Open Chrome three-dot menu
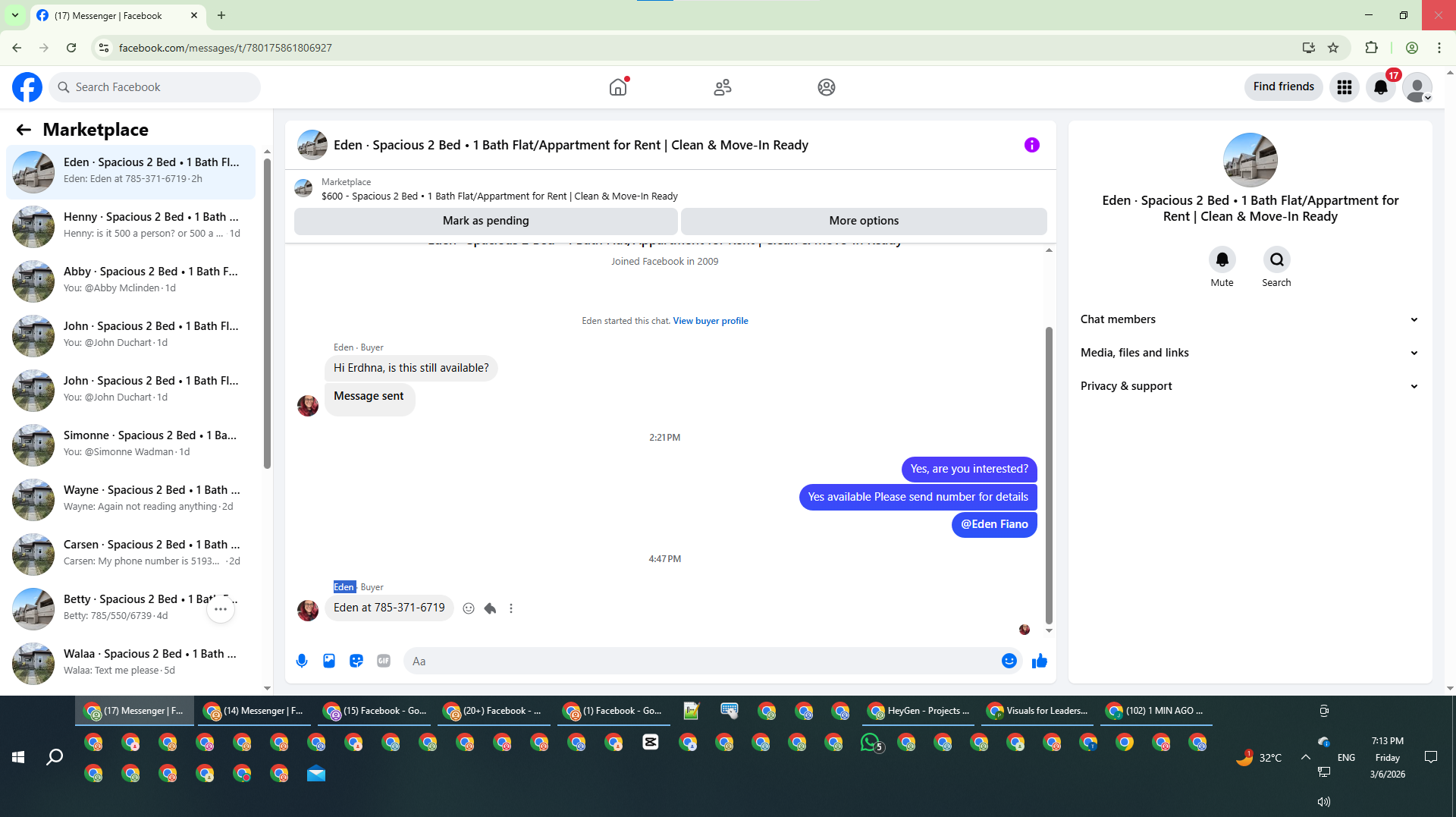This screenshot has height=817, width=1456. coord(1439,48)
